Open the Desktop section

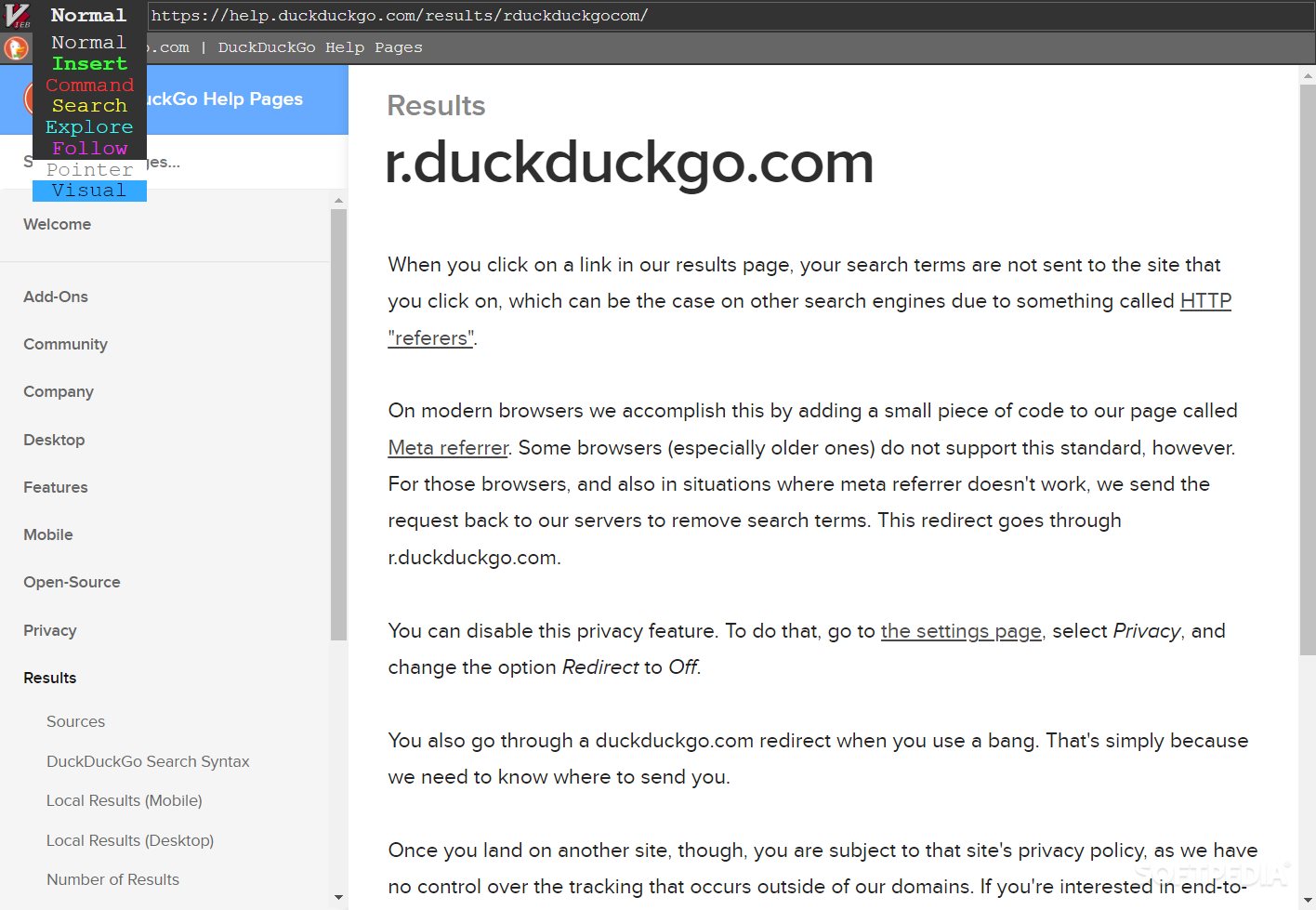(54, 440)
